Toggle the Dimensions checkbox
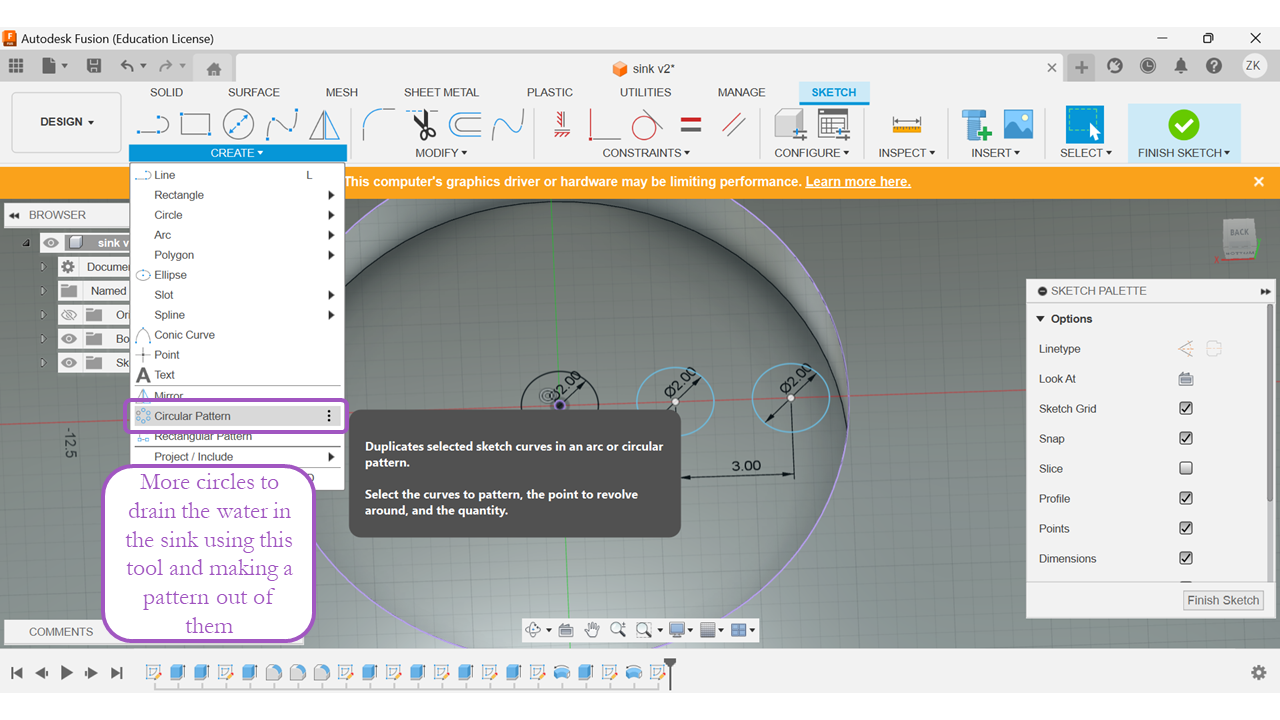 click(1186, 559)
